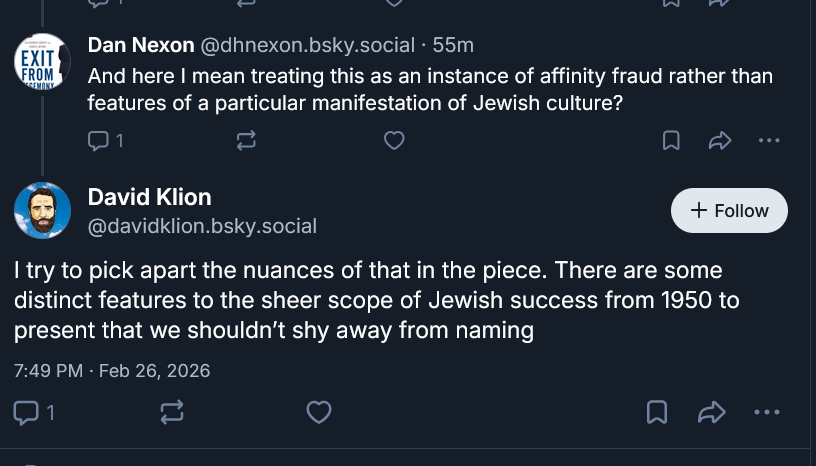Open more options on Dan Nexon's post

pyautogui.click(x=768, y=141)
